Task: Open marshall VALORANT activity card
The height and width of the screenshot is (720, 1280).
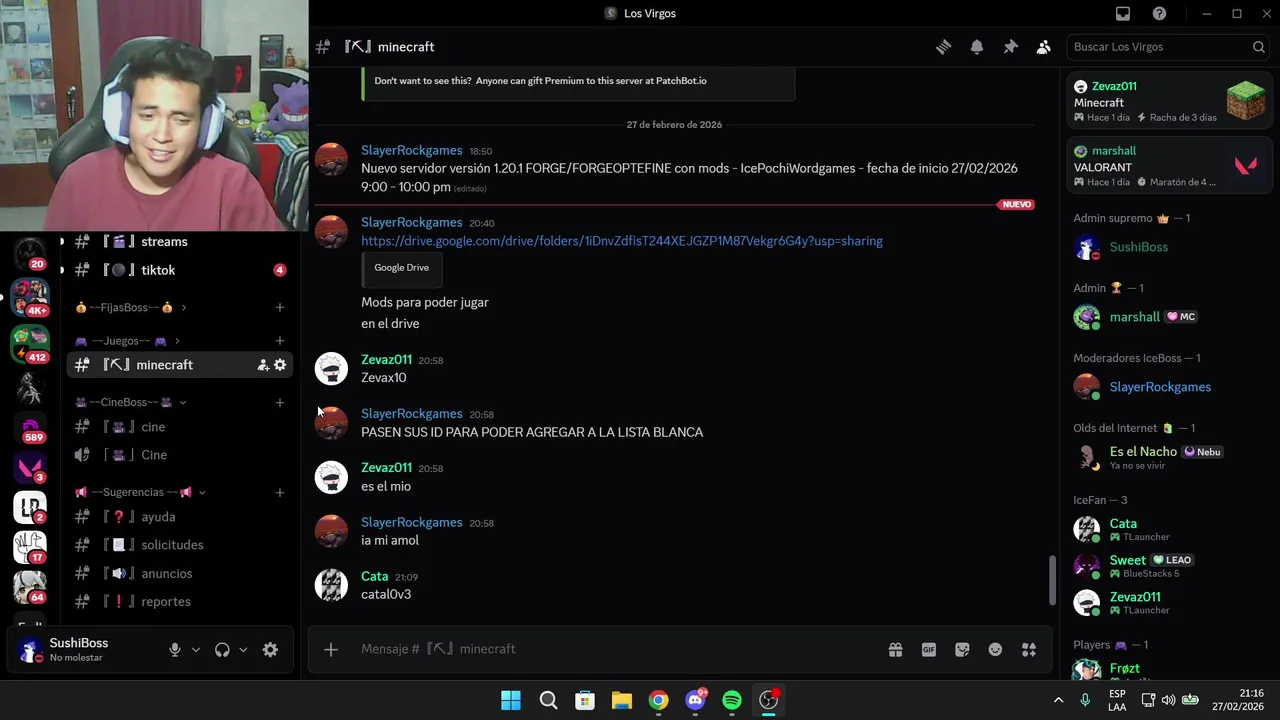Action: click(1169, 165)
